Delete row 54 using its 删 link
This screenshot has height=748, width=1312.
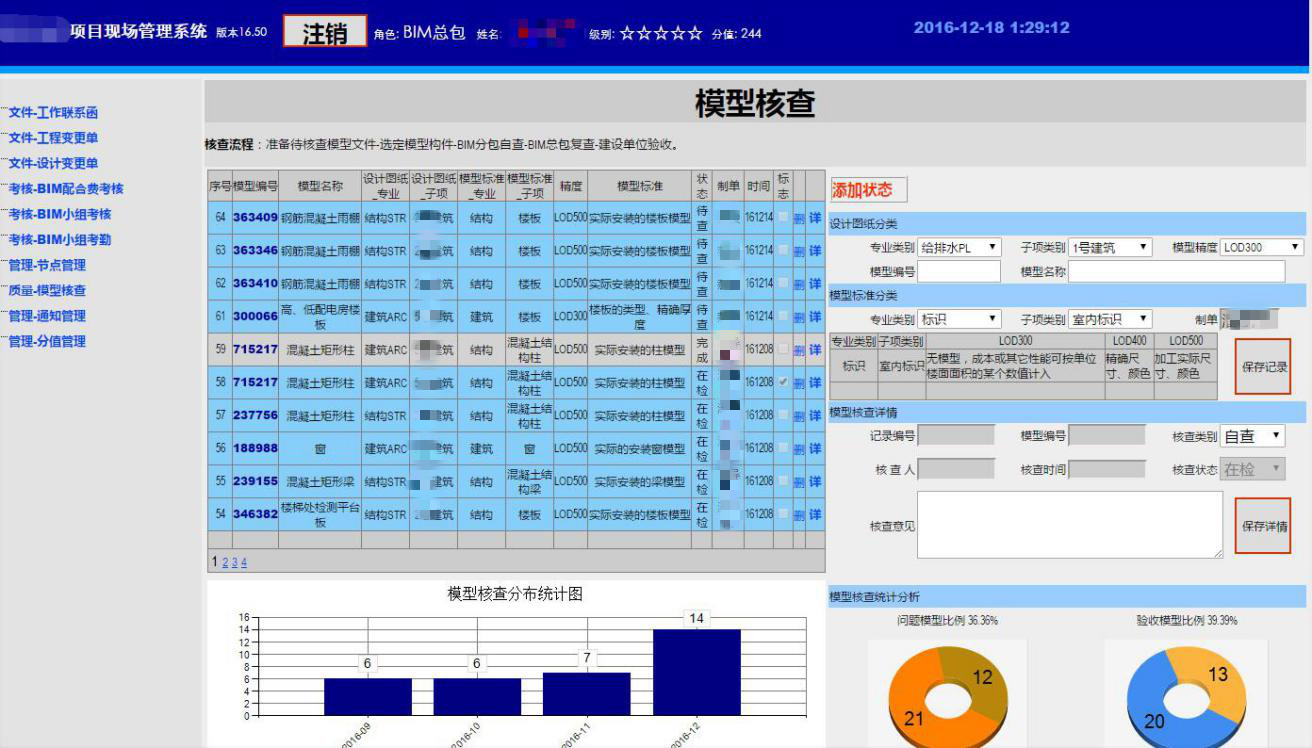pyautogui.click(x=799, y=515)
